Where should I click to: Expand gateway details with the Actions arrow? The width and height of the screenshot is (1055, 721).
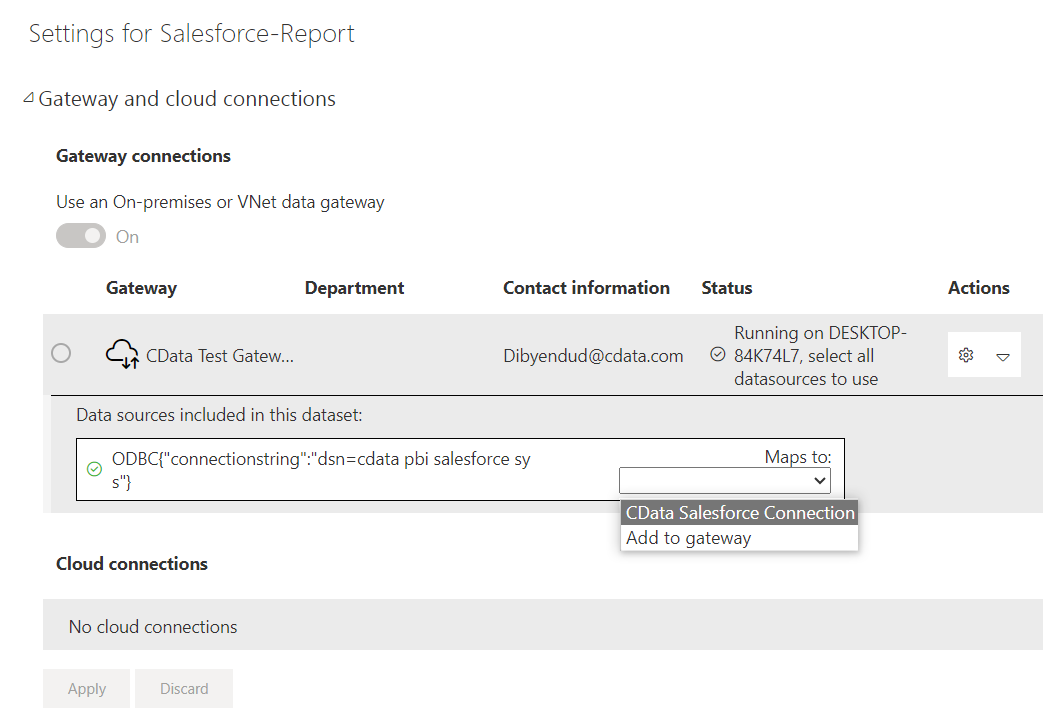pos(1003,356)
